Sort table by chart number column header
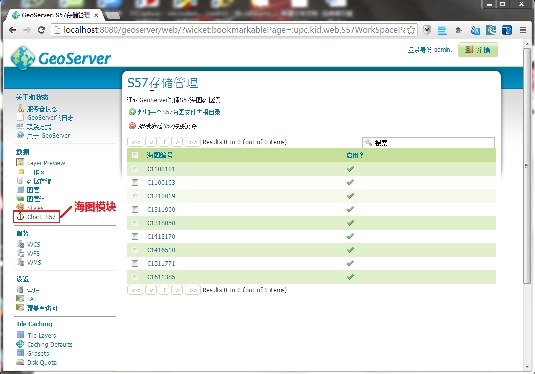This screenshot has width=535, height=374. click(x=159, y=155)
